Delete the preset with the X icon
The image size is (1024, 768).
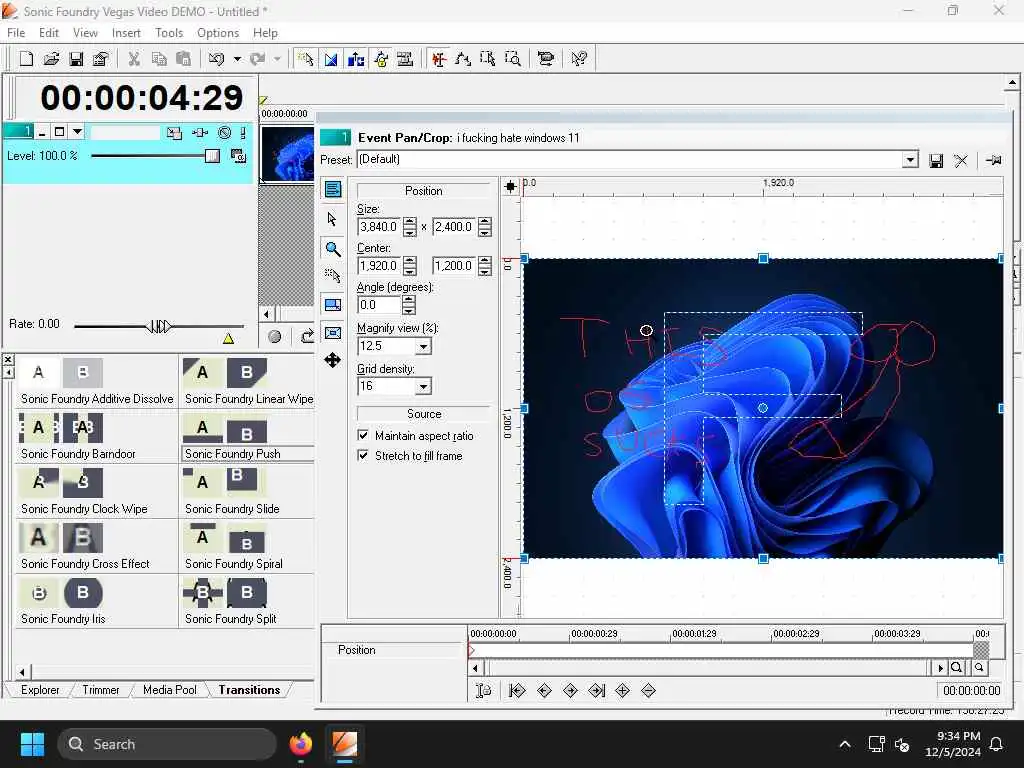point(960,161)
